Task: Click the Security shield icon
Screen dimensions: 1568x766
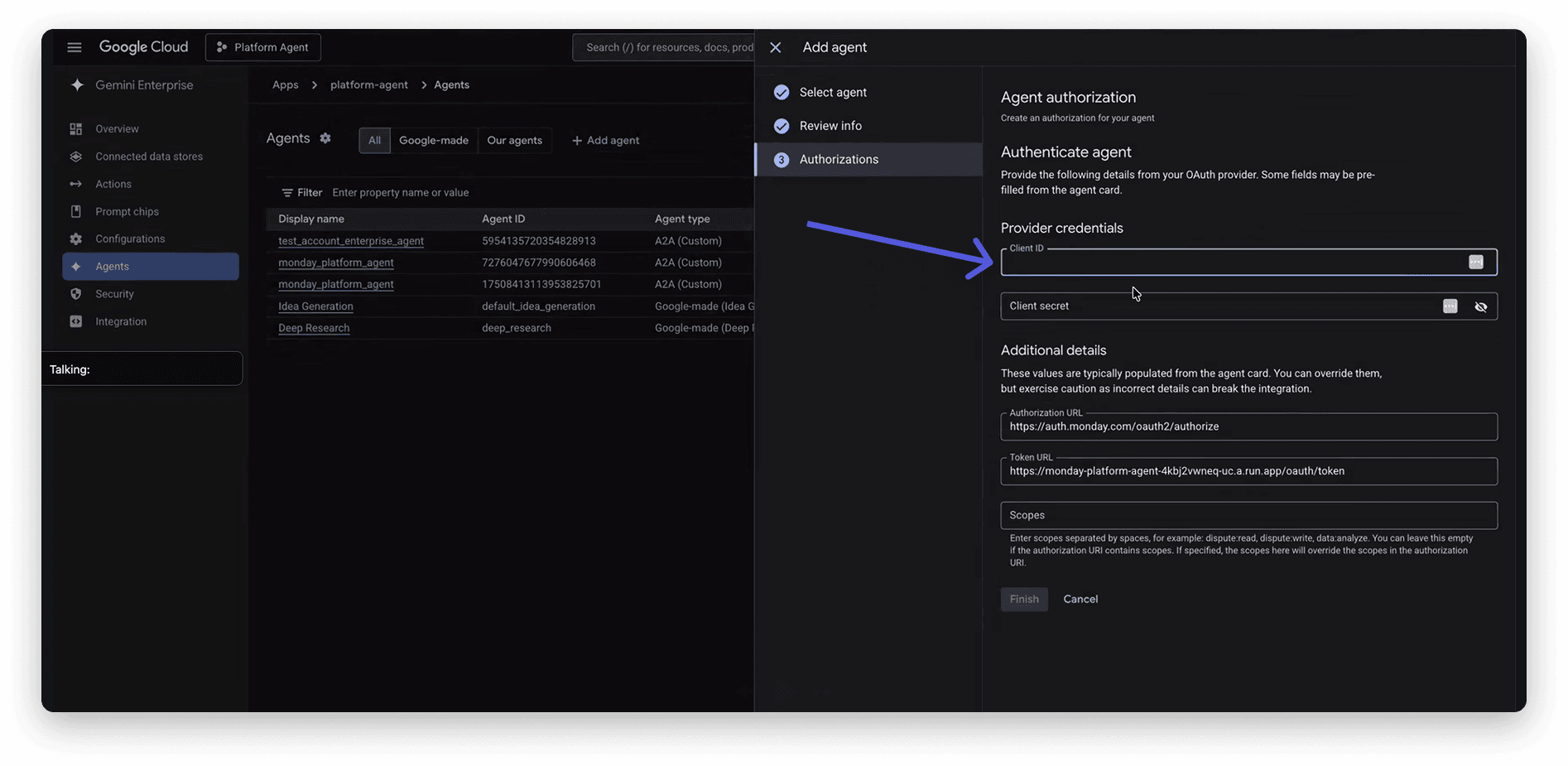Action: 76,294
